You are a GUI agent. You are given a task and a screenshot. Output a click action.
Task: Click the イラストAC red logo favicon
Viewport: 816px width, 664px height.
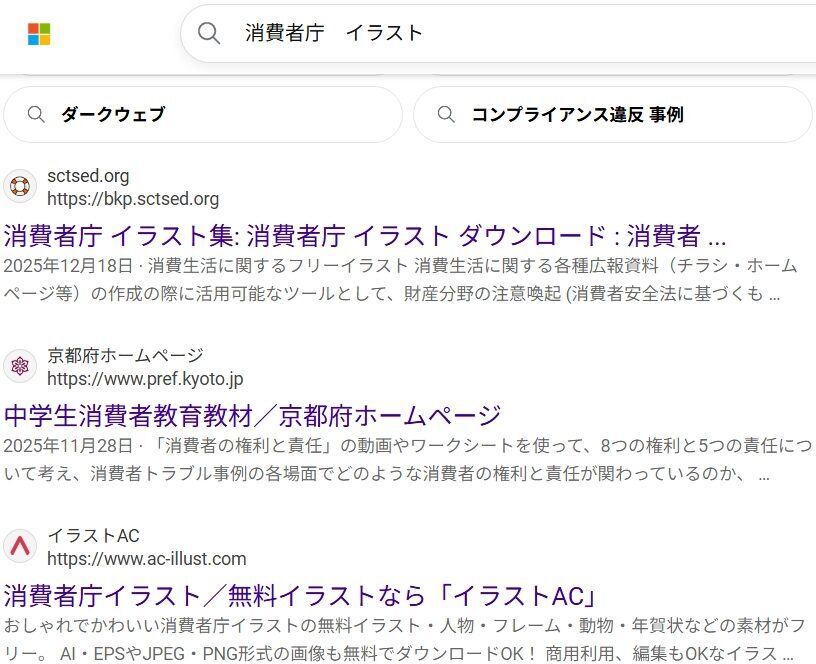[x=20, y=546]
